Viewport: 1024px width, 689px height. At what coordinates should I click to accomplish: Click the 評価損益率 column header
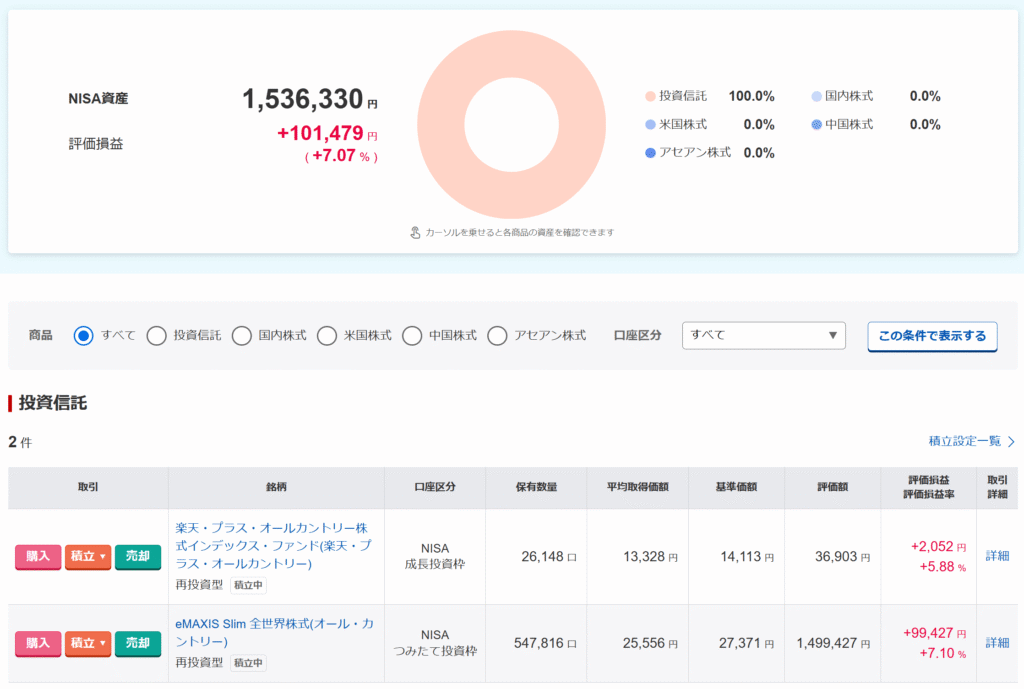pyautogui.click(x=929, y=494)
